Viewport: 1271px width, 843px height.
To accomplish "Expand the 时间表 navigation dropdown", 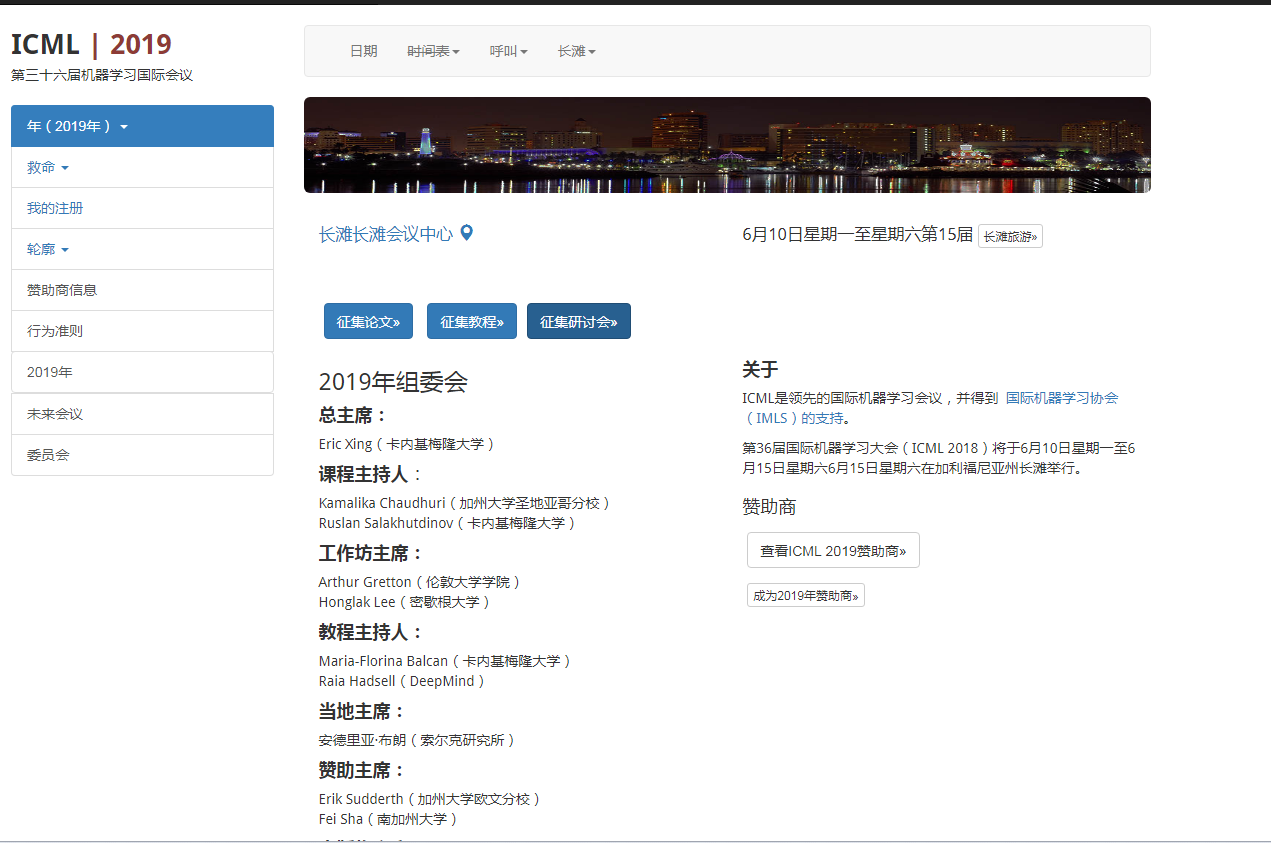I will [x=433, y=51].
